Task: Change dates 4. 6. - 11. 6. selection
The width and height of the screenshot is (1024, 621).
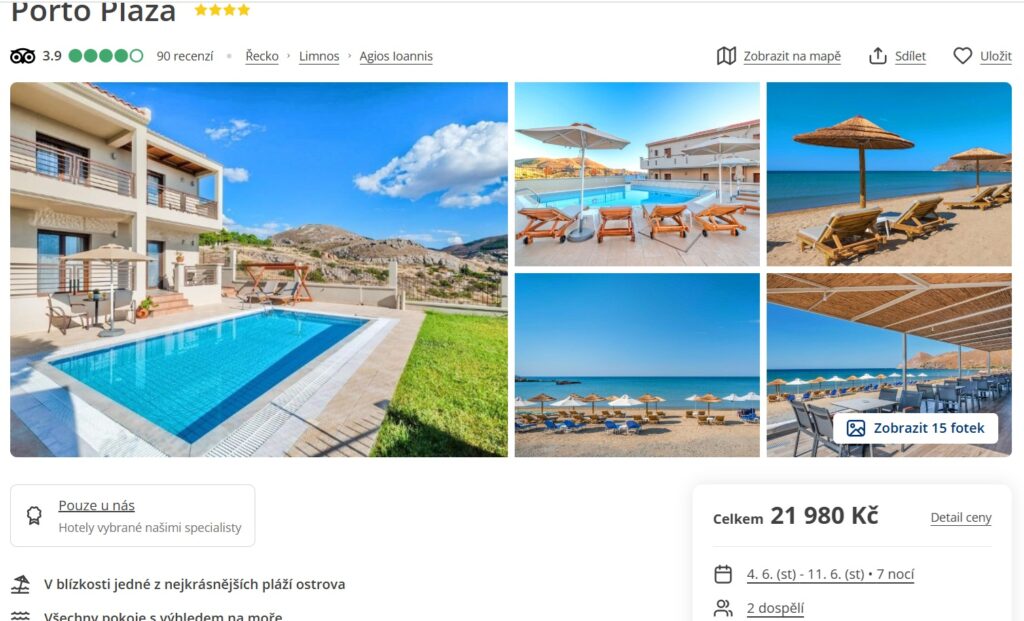Action: pyautogui.click(x=830, y=574)
